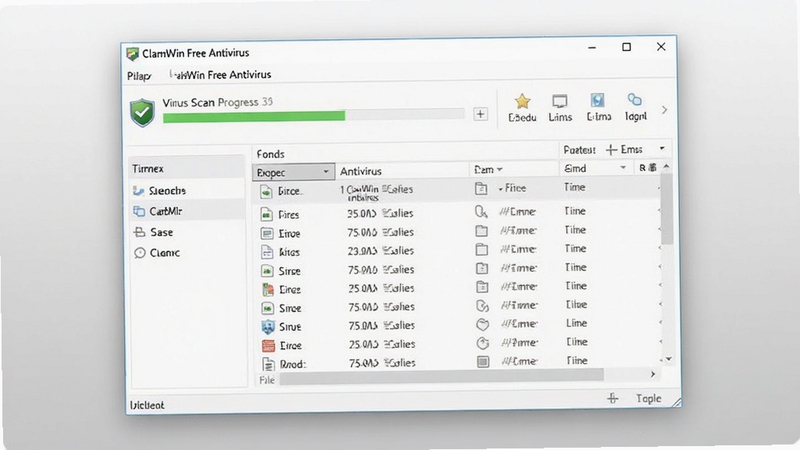Open dropdown arrow next to Emss
The width and height of the screenshot is (800, 450).
[x=662, y=148]
